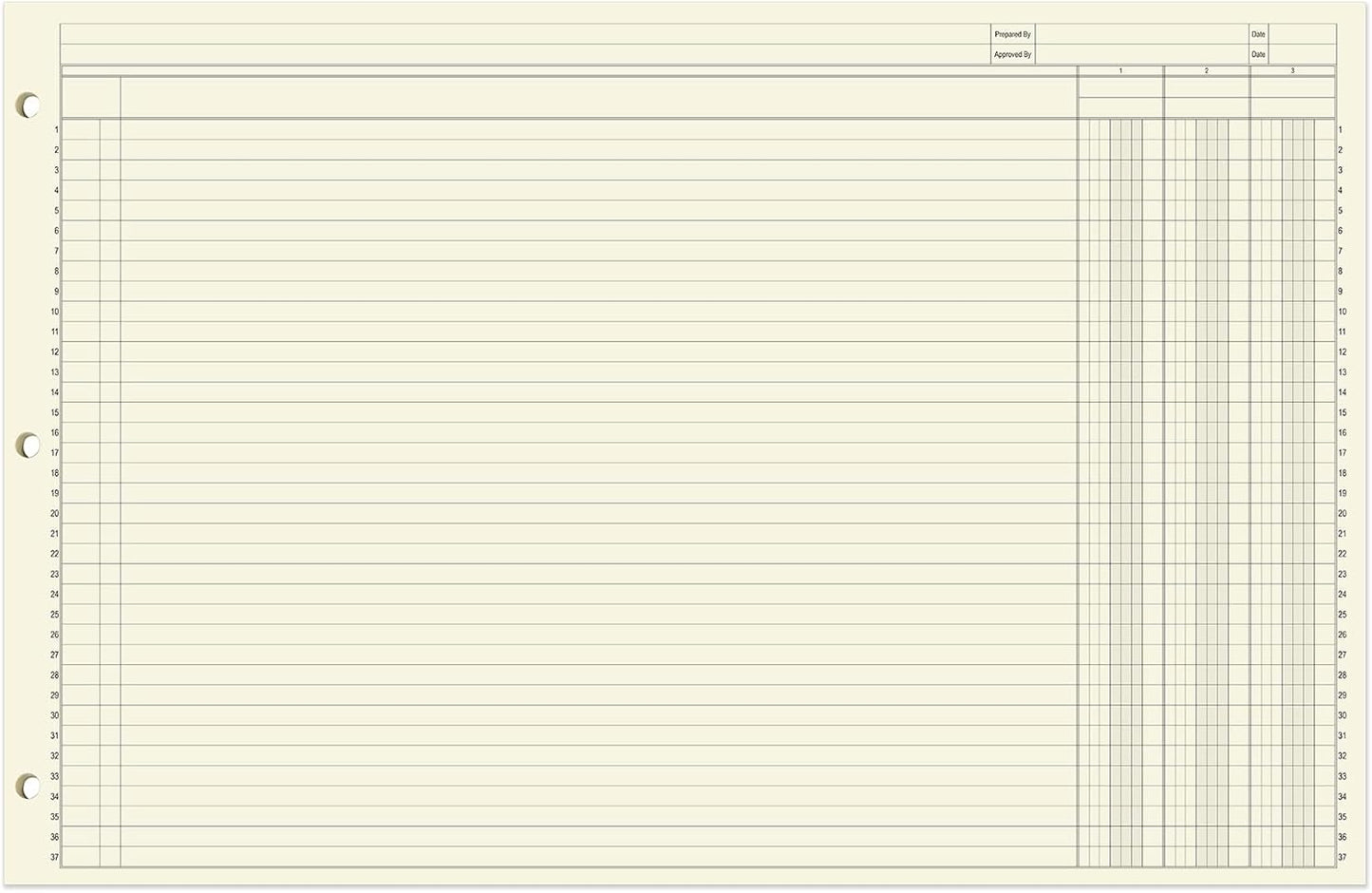The width and height of the screenshot is (1372, 893).
Task: Click the Prepared By label
Action: [x=1012, y=34]
